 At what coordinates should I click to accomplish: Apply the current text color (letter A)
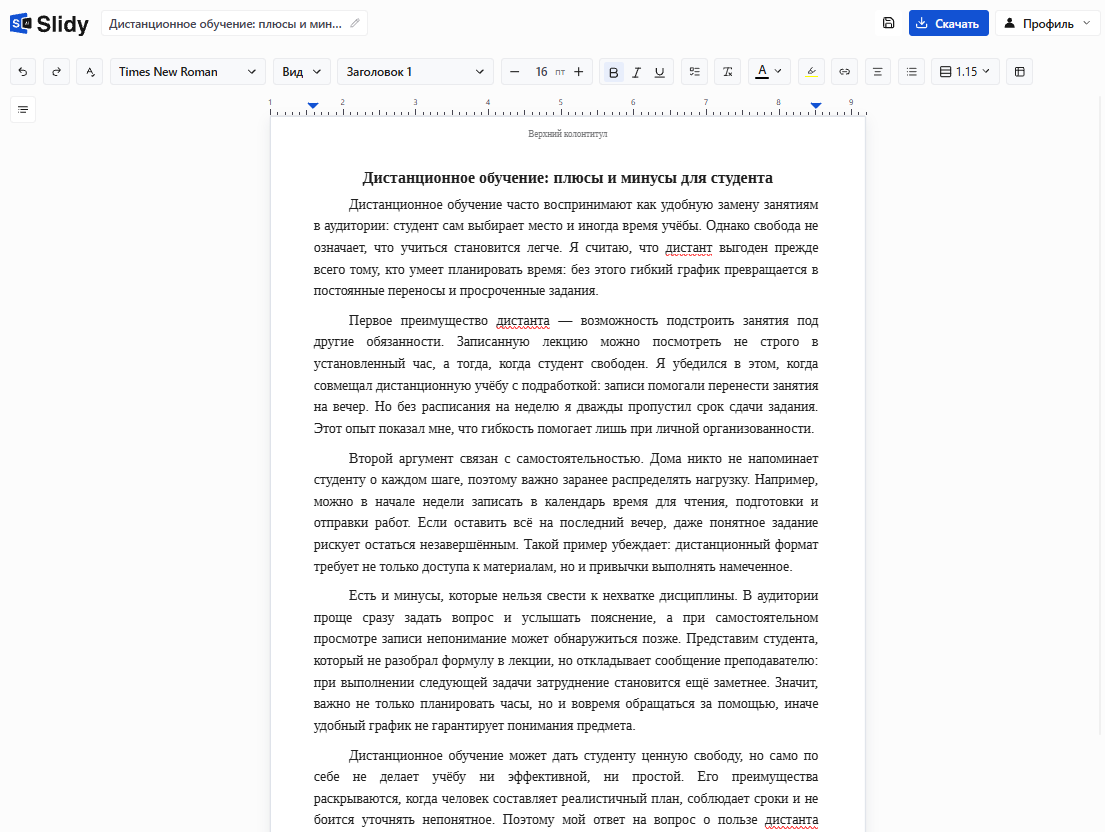[762, 72]
